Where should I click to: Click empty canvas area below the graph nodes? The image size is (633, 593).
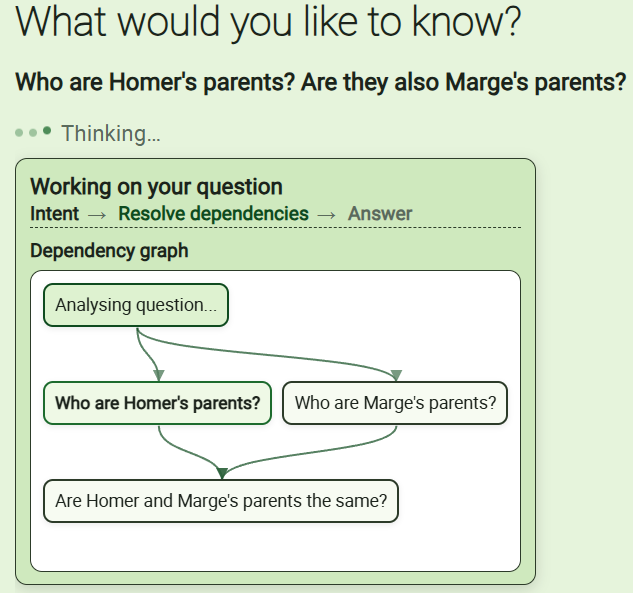[275, 547]
